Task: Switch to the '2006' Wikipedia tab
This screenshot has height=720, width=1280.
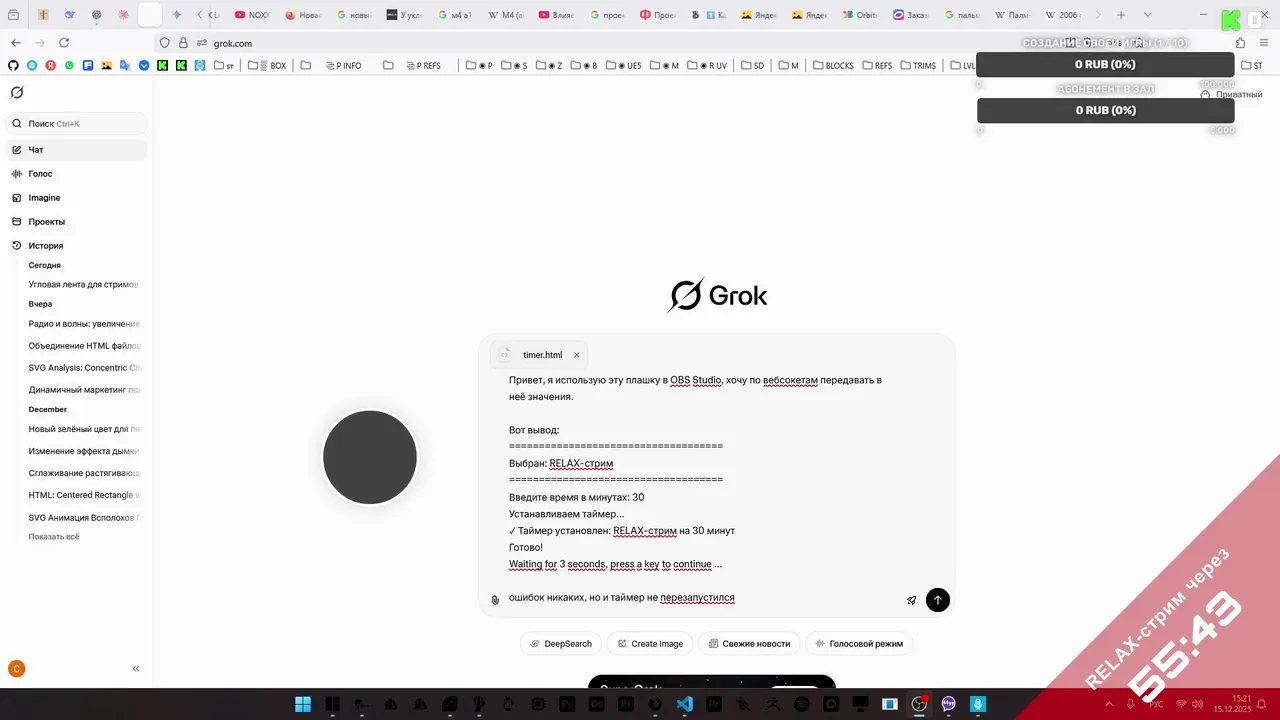Action: 1063,15
